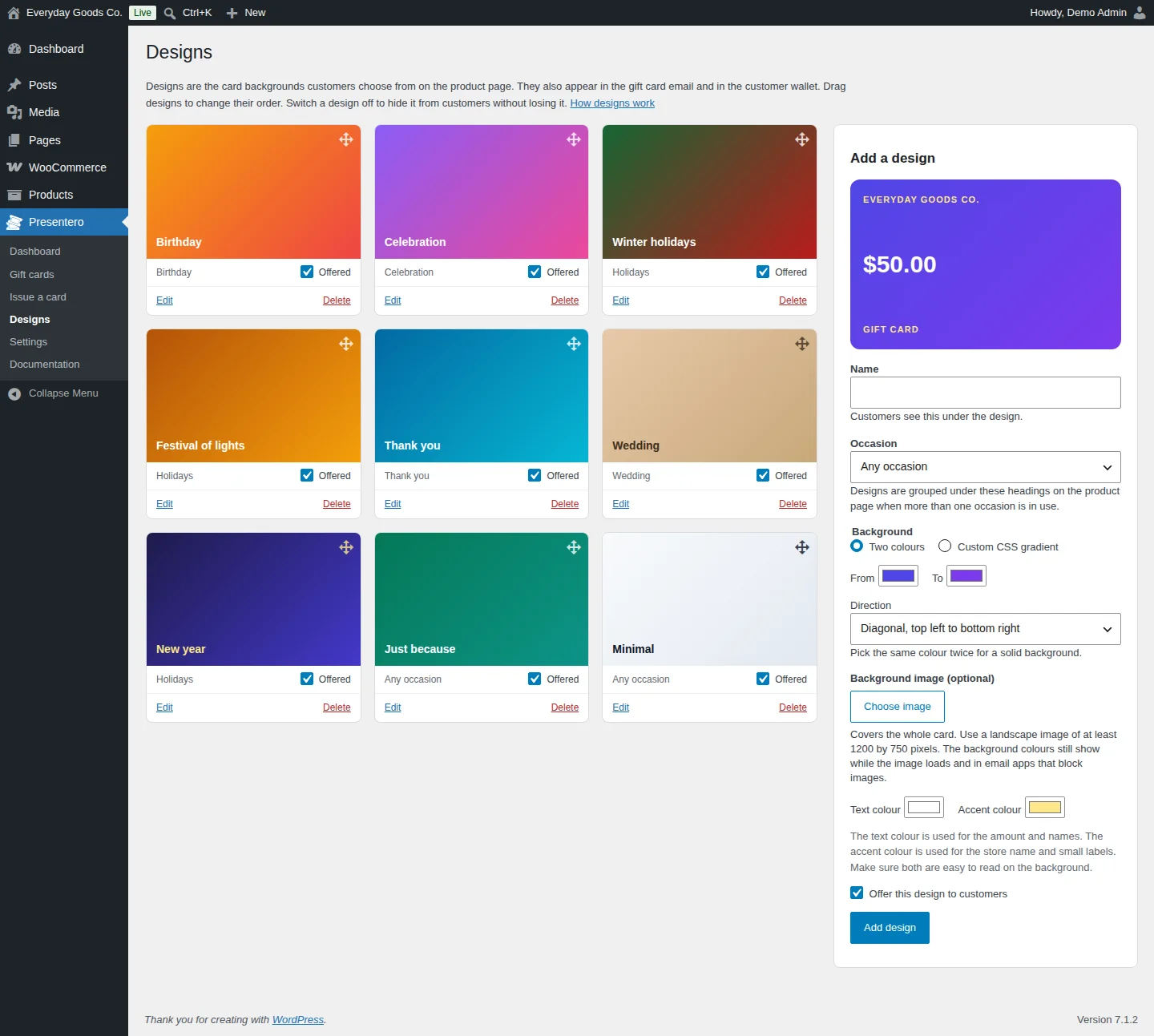Open the How designs work link
This screenshot has height=1036, width=1154.
pos(612,103)
